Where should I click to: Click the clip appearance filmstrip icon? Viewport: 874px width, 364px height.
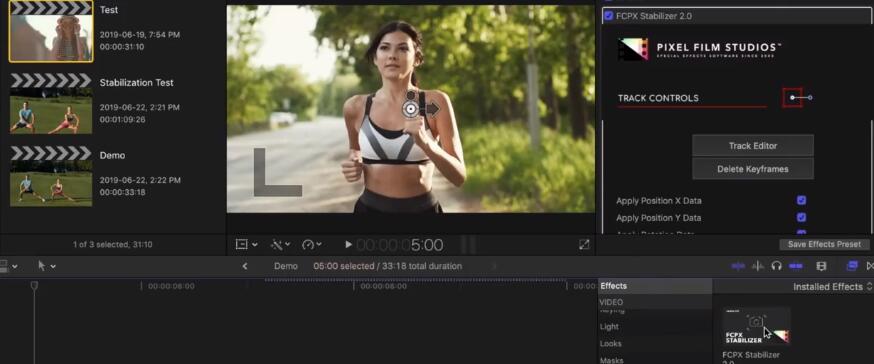[x=821, y=266]
